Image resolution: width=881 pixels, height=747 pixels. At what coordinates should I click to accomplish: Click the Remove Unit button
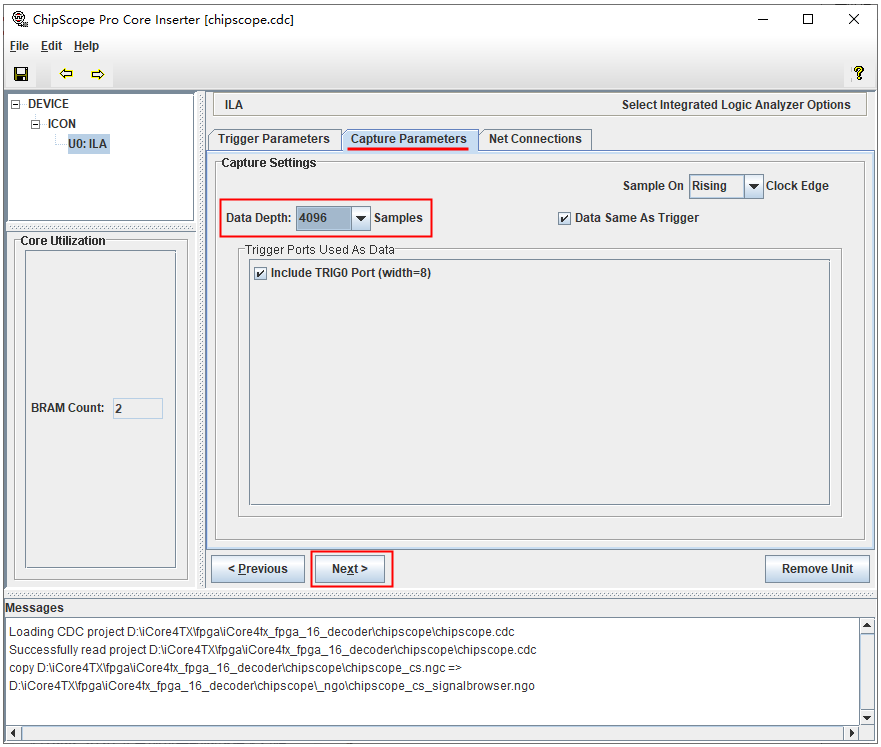tap(817, 569)
